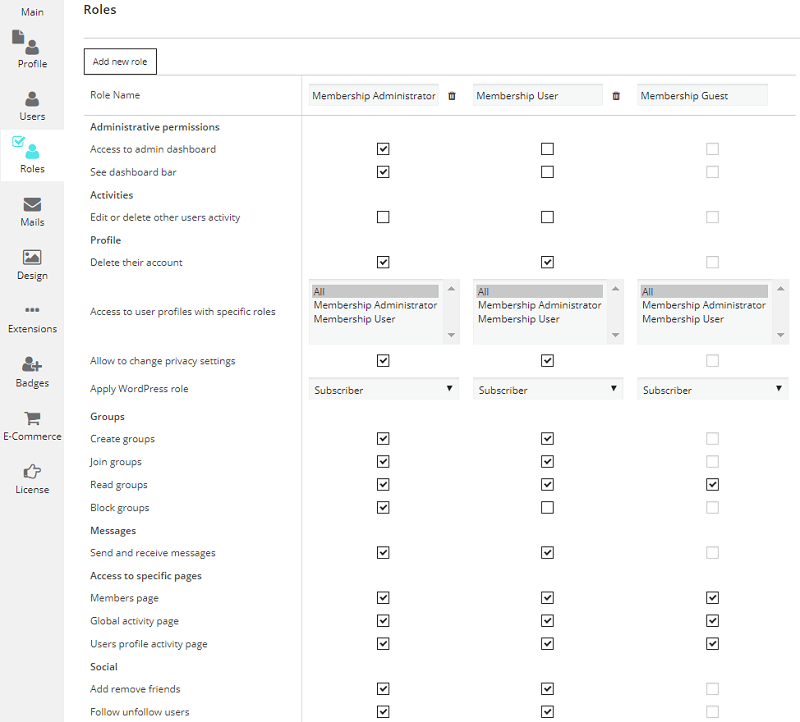Select the Roles sidebar icon
This screenshot has width=800, height=722.
coord(26,147)
